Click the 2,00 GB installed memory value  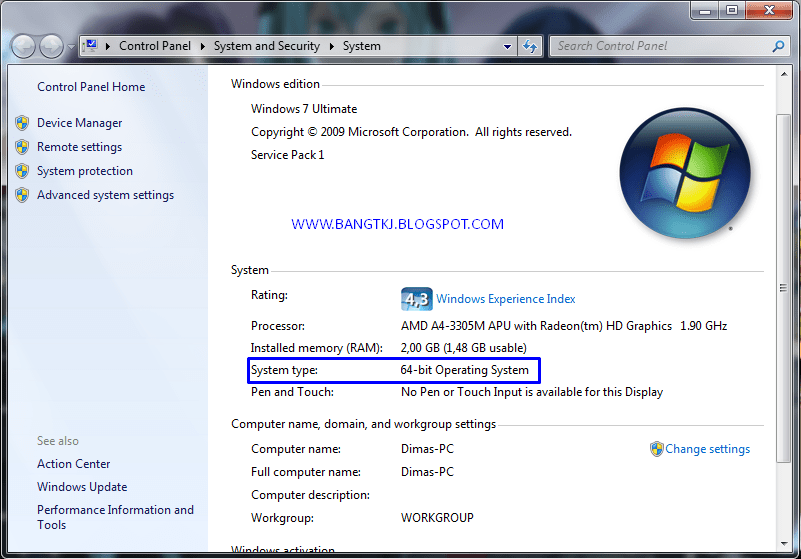pyautogui.click(x=463, y=348)
